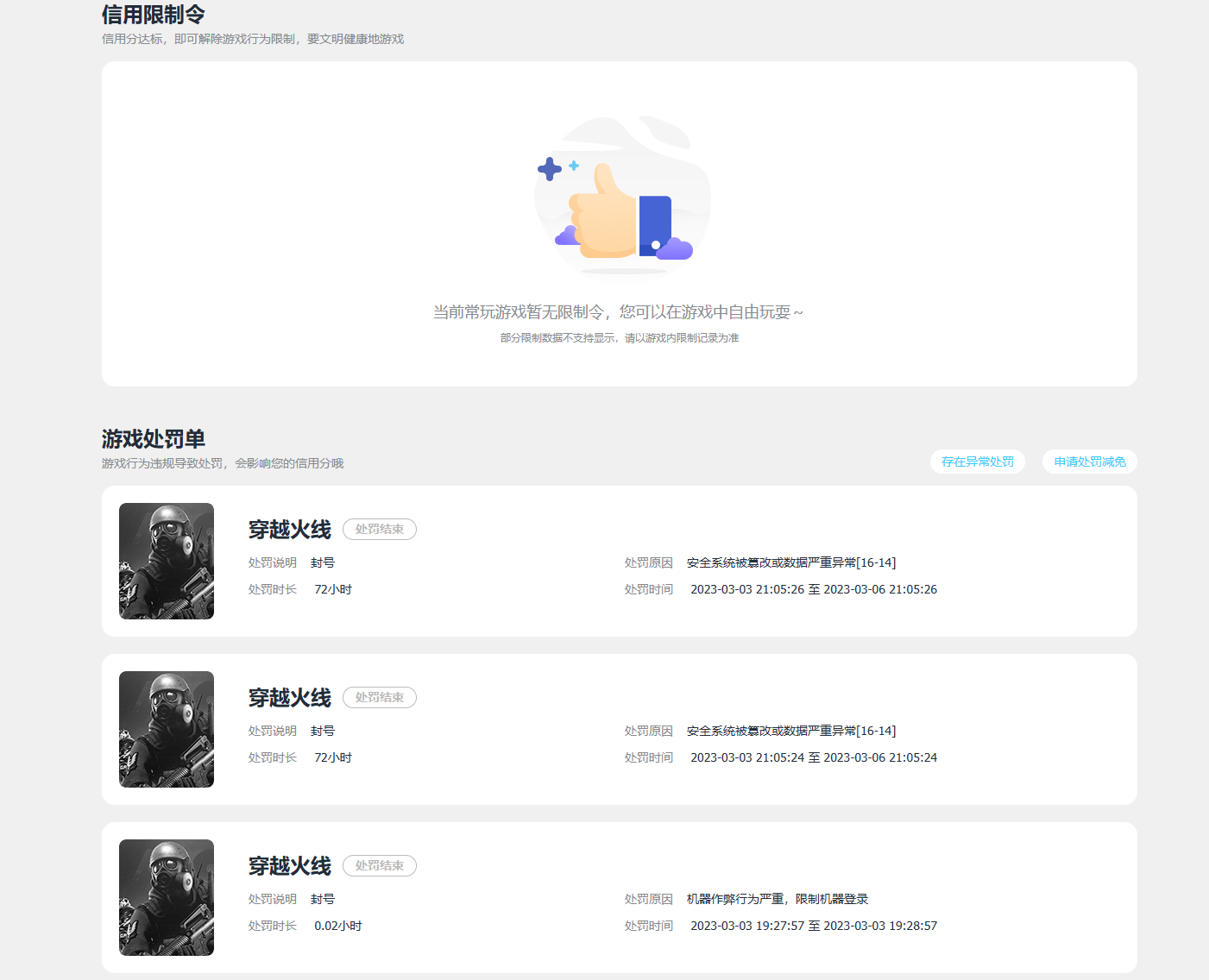Click 处罚结束 badge on the 0.02小时 penalty card
The width and height of the screenshot is (1209, 980).
(x=380, y=865)
